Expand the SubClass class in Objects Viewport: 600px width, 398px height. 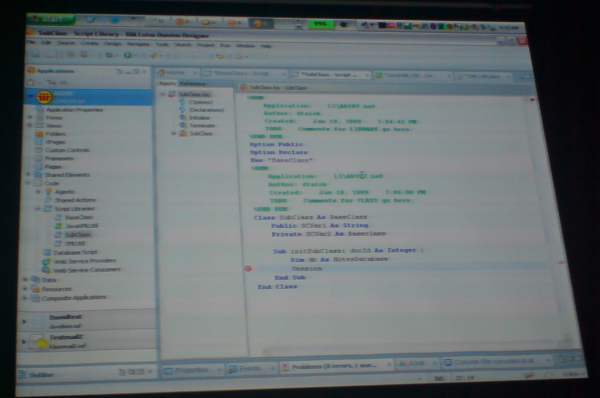coord(173,133)
